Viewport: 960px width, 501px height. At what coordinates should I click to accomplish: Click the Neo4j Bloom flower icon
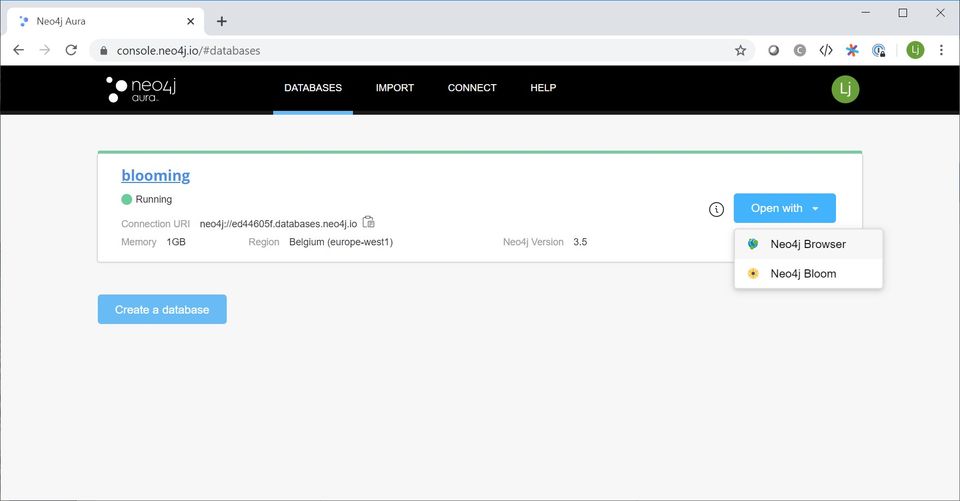coord(753,274)
